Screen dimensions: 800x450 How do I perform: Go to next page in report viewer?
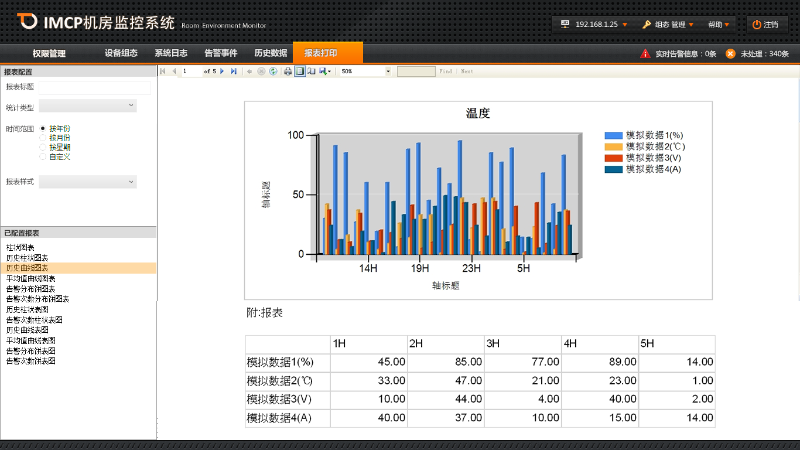[224, 72]
